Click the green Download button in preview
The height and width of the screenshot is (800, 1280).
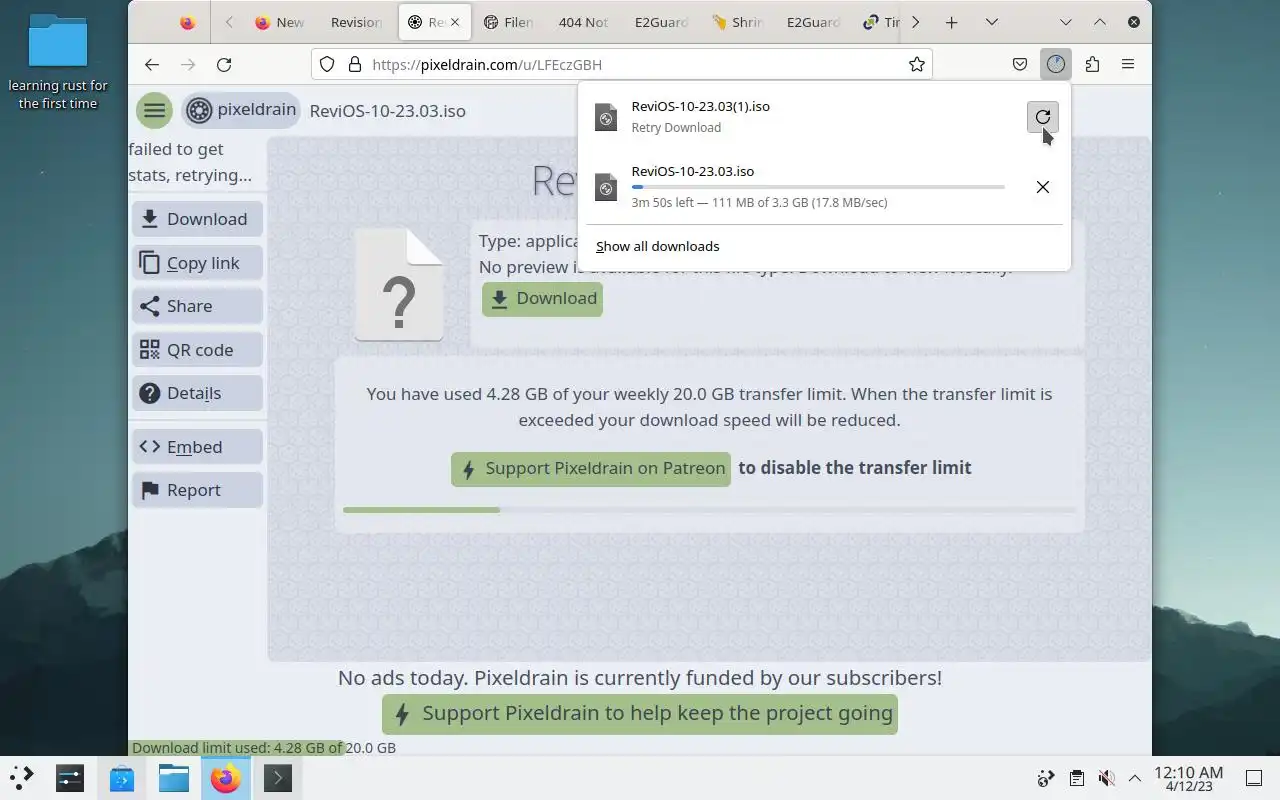tap(542, 299)
